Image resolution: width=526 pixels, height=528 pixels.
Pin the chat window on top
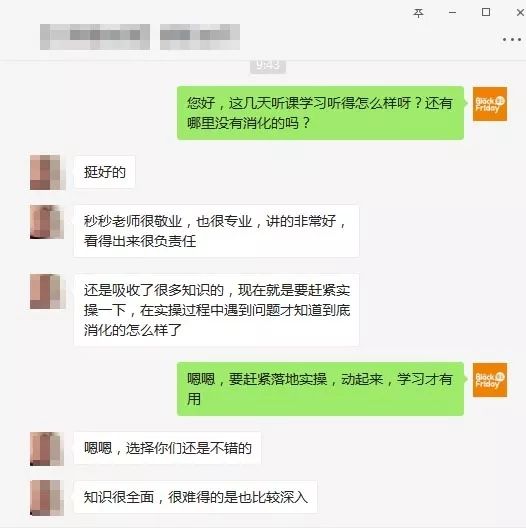pyautogui.click(x=418, y=13)
